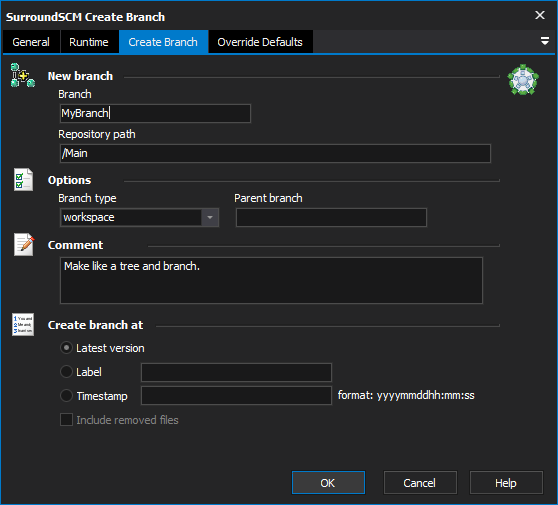Open the tab overflow menu arrow
558x505 pixels.
pyautogui.click(x=544, y=41)
